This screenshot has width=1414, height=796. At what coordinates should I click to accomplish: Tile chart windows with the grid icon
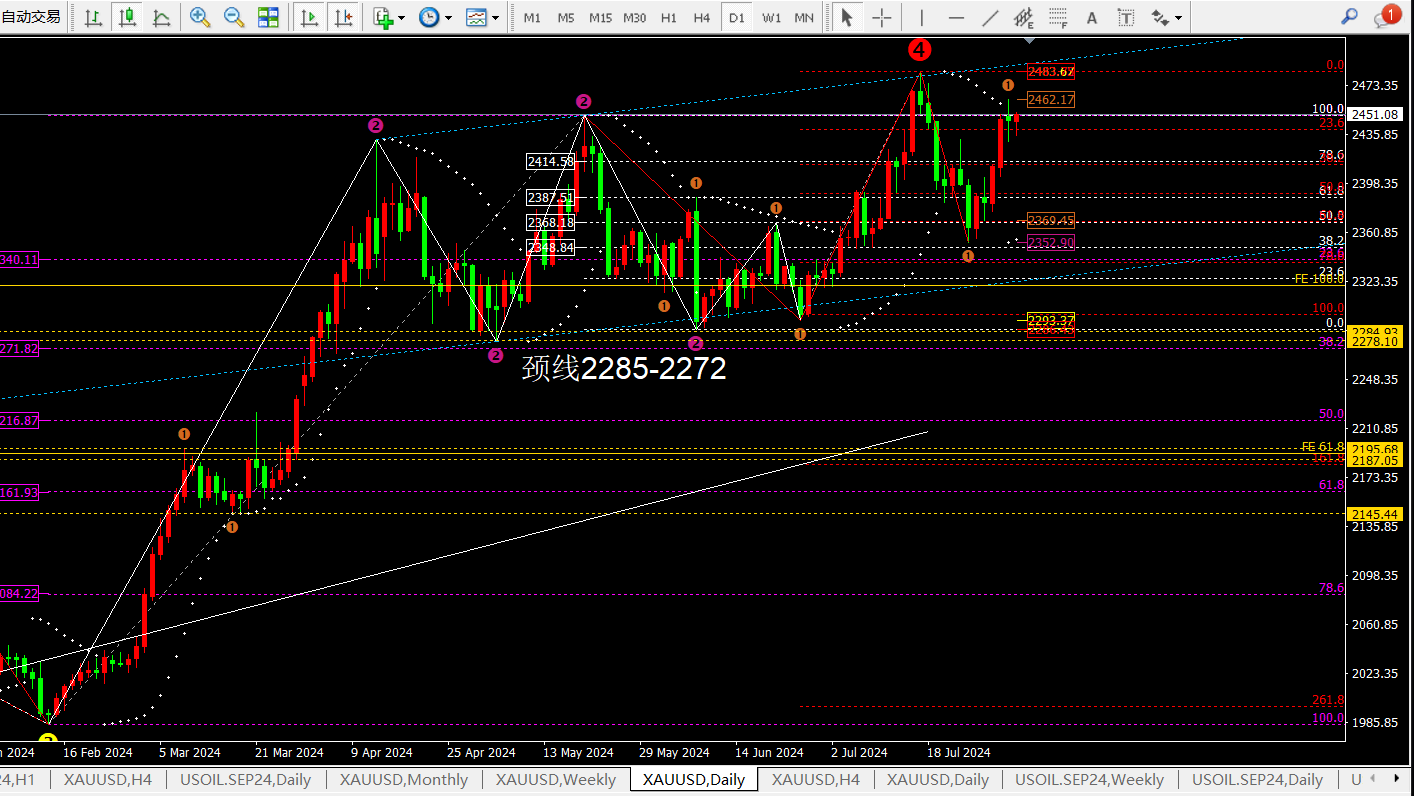coord(268,17)
